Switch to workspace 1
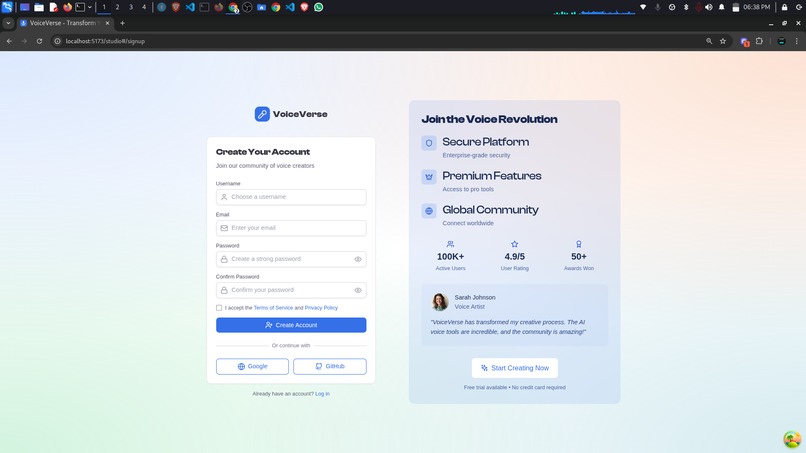806x453 pixels. [x=104, y=7]
